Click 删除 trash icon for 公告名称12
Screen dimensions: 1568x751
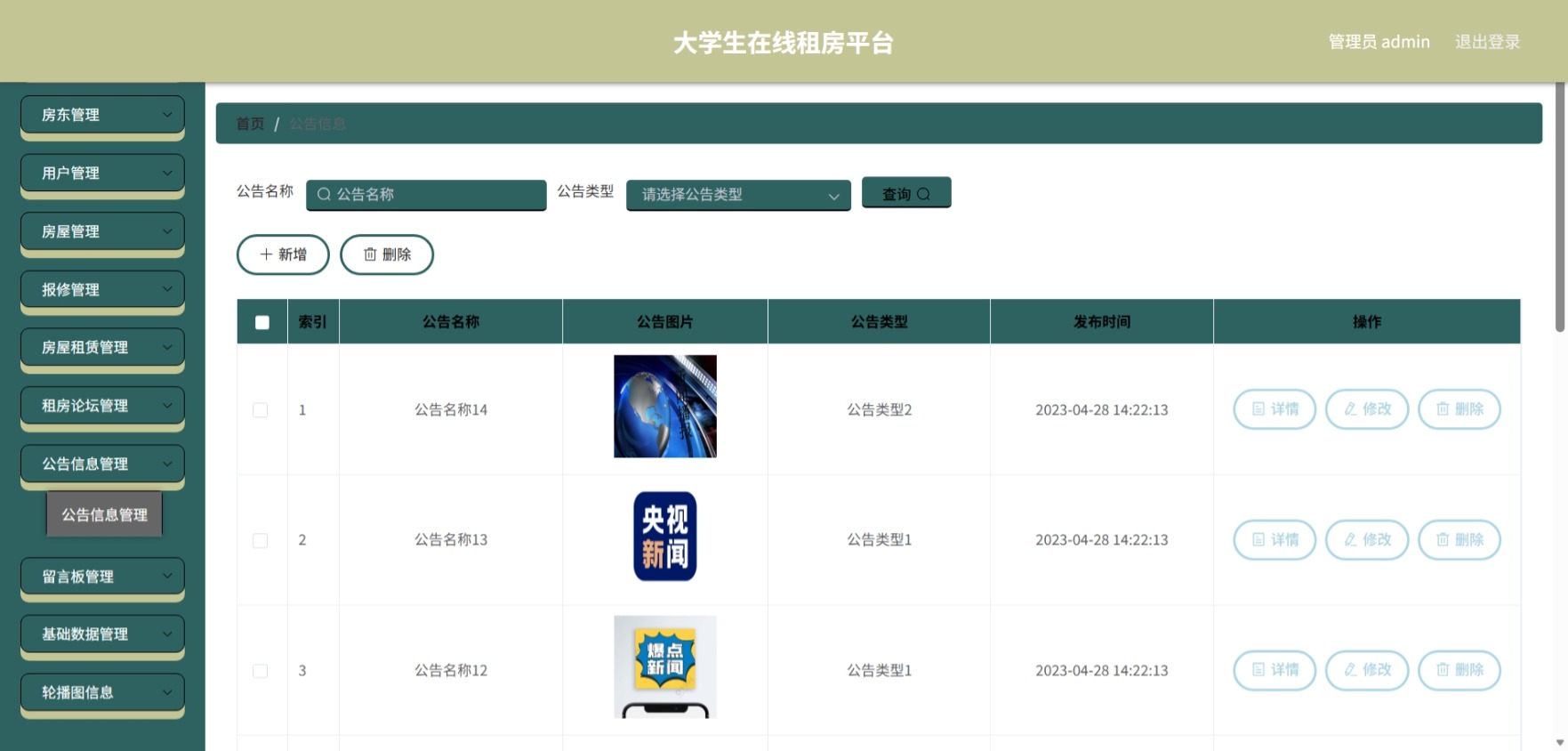tap(1443, 670)
